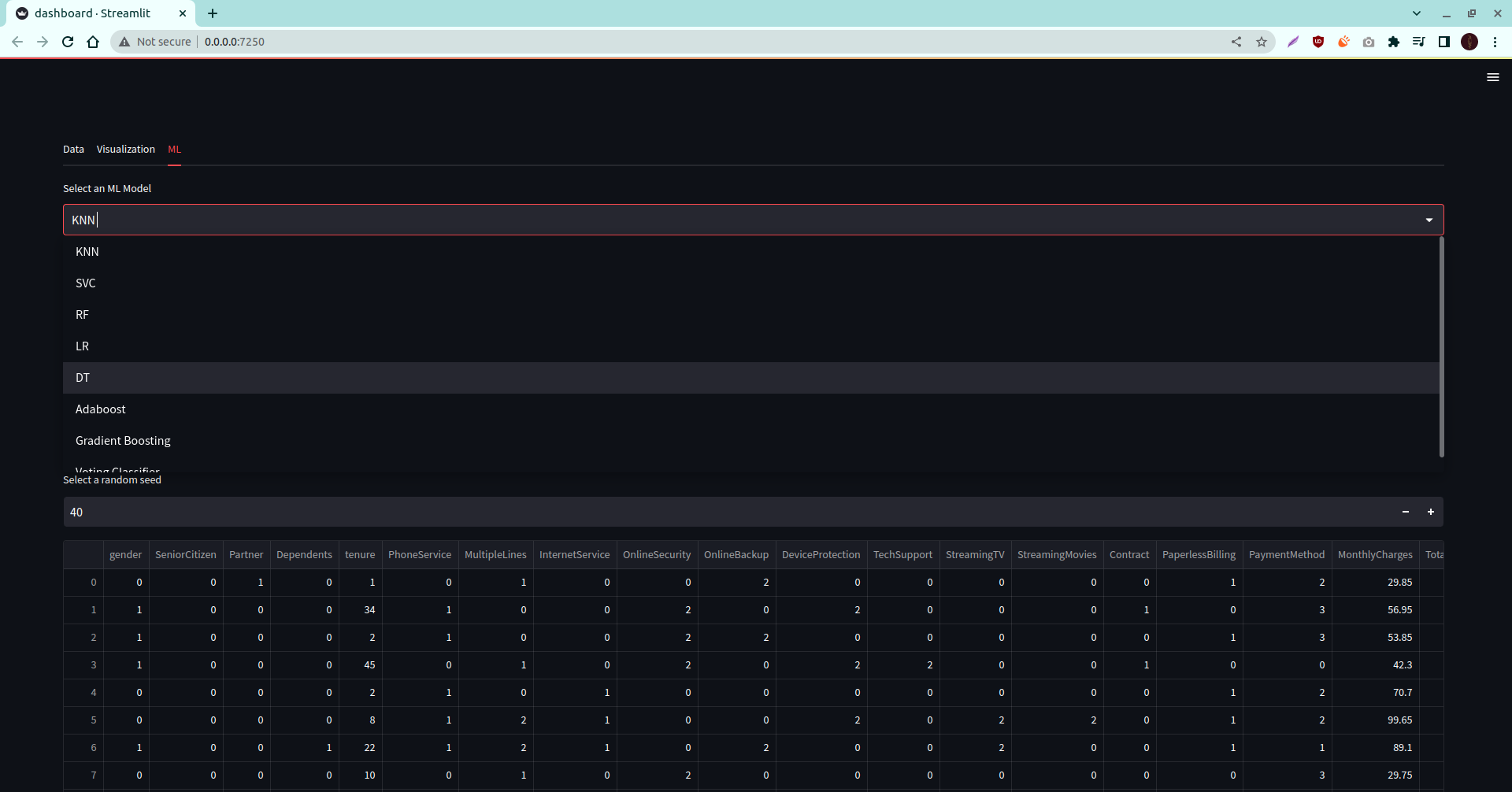This screenshot has height=792, width=1512.
Task: Click the screenshot camera extension icon
Action: pos(1369,42)
